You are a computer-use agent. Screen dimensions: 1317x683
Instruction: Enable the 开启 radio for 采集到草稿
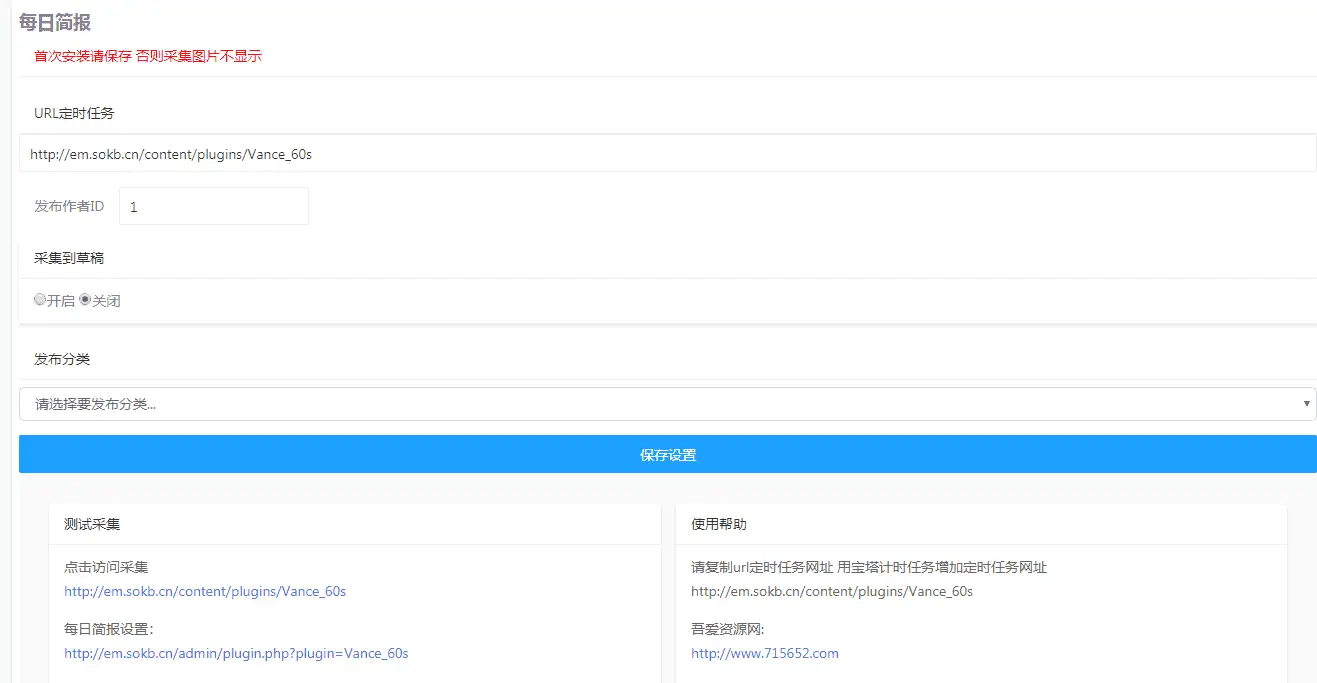tap(40, 299)
